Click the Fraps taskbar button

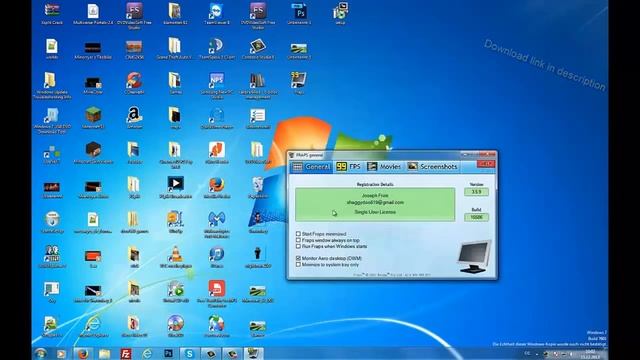point(253,353)
